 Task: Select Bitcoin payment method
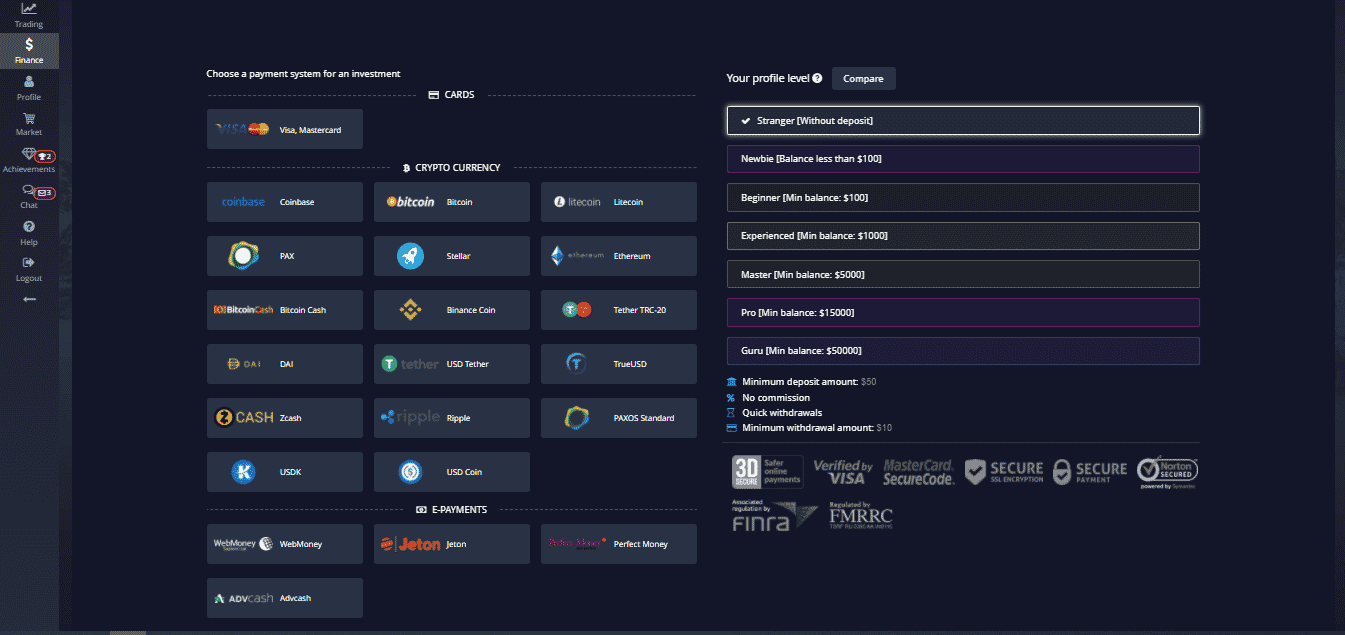tap(452, 202)
